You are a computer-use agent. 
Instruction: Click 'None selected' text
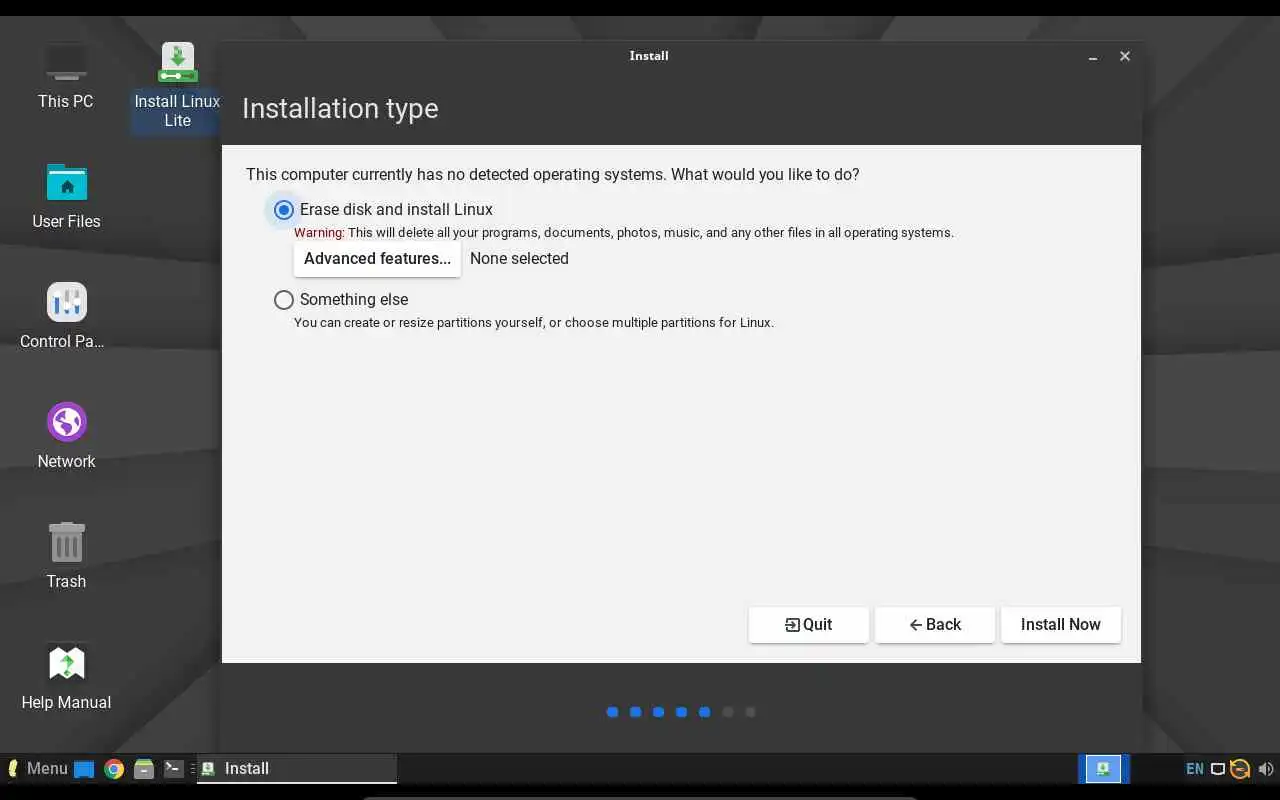519,259
